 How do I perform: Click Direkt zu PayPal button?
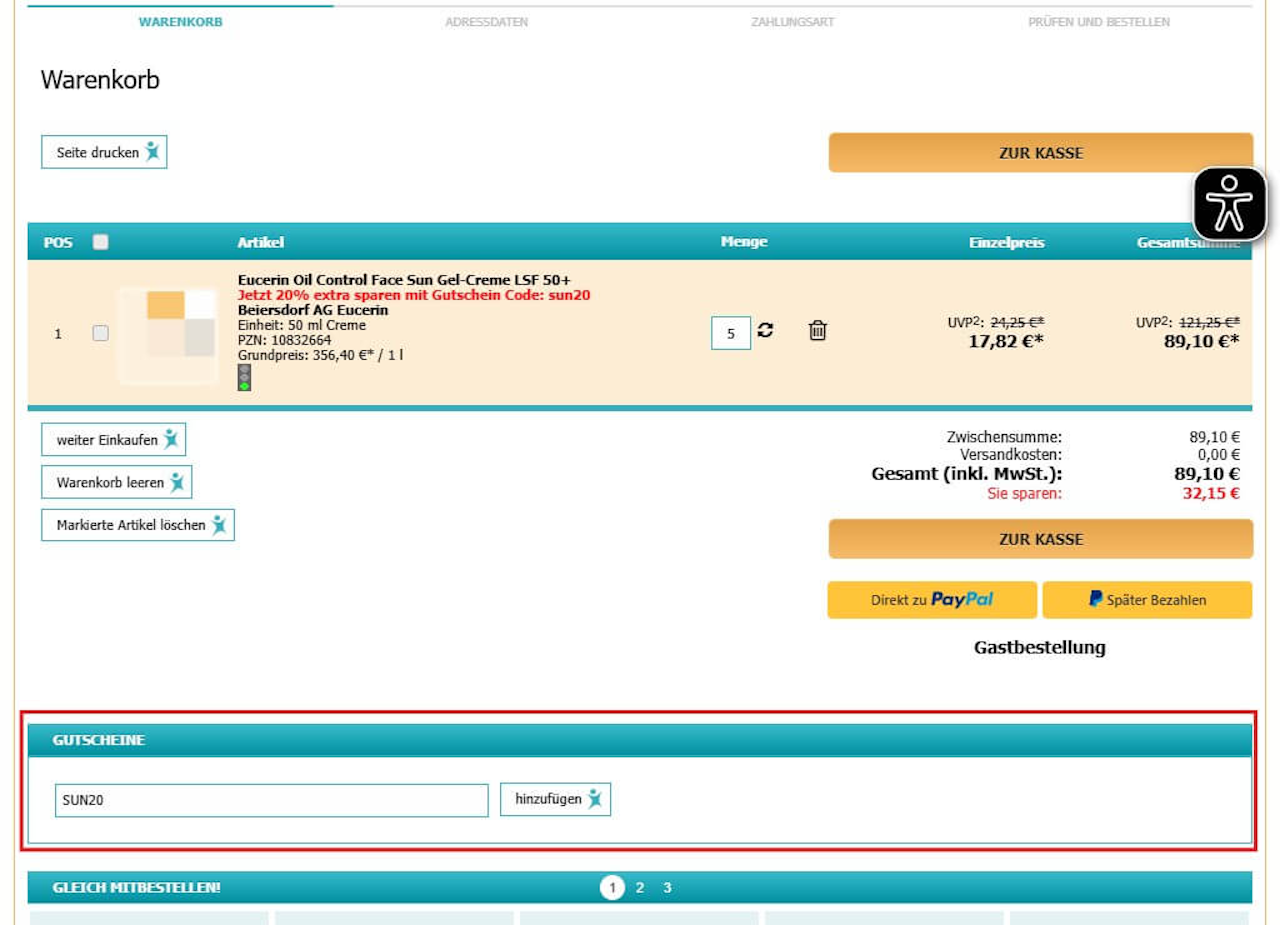(x=932, y=600)
